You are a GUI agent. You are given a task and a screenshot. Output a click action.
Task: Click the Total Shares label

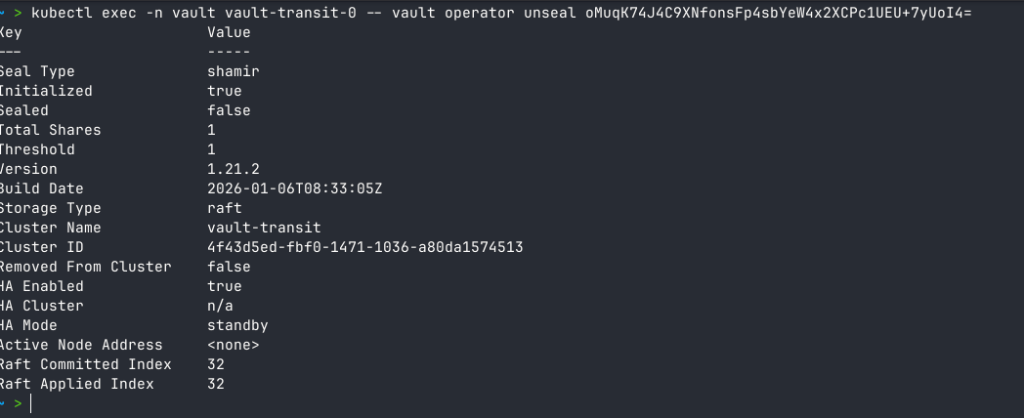click(x=50, y=130)
